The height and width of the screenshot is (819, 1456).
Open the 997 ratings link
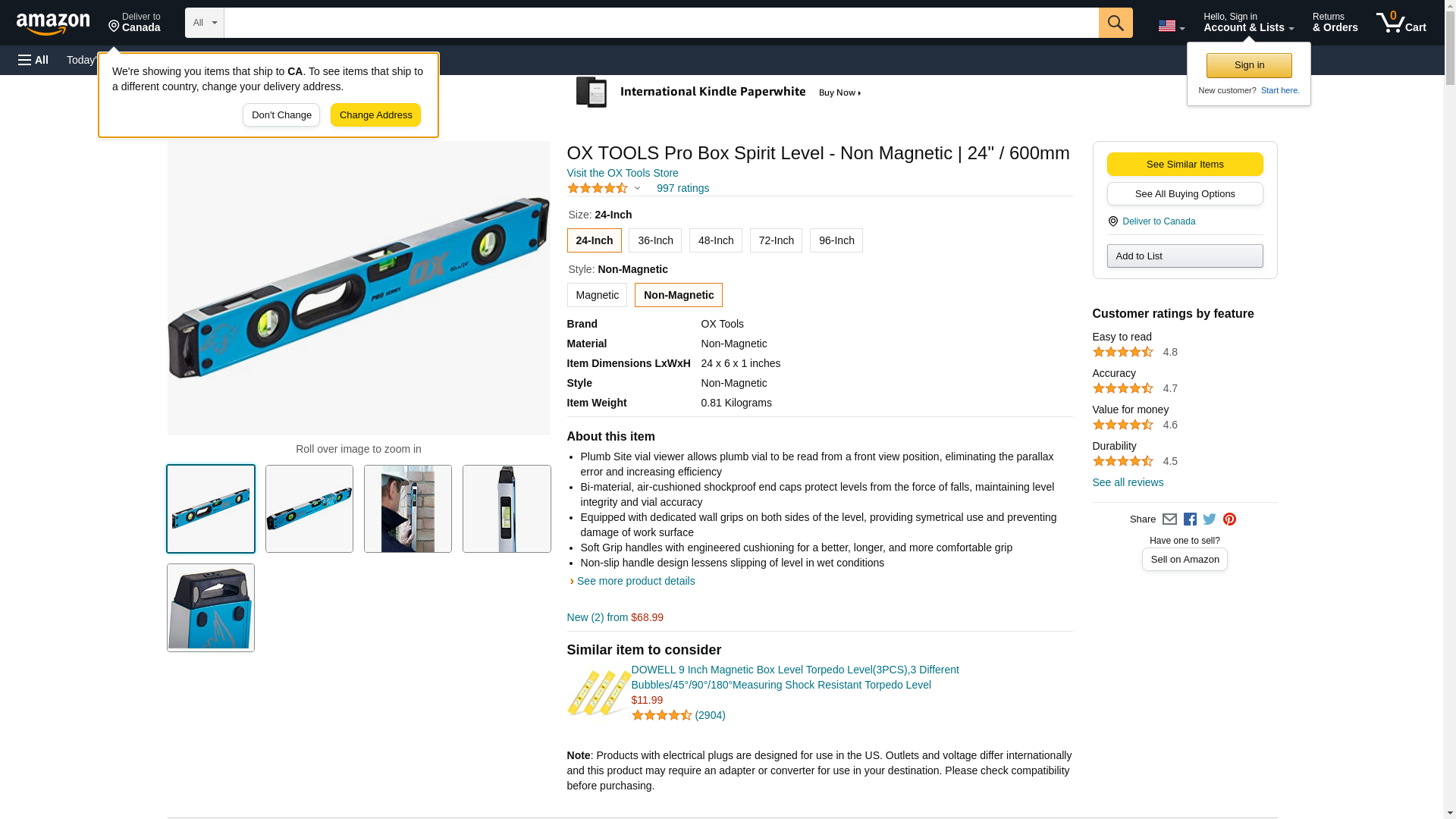(x=682, y=188)
